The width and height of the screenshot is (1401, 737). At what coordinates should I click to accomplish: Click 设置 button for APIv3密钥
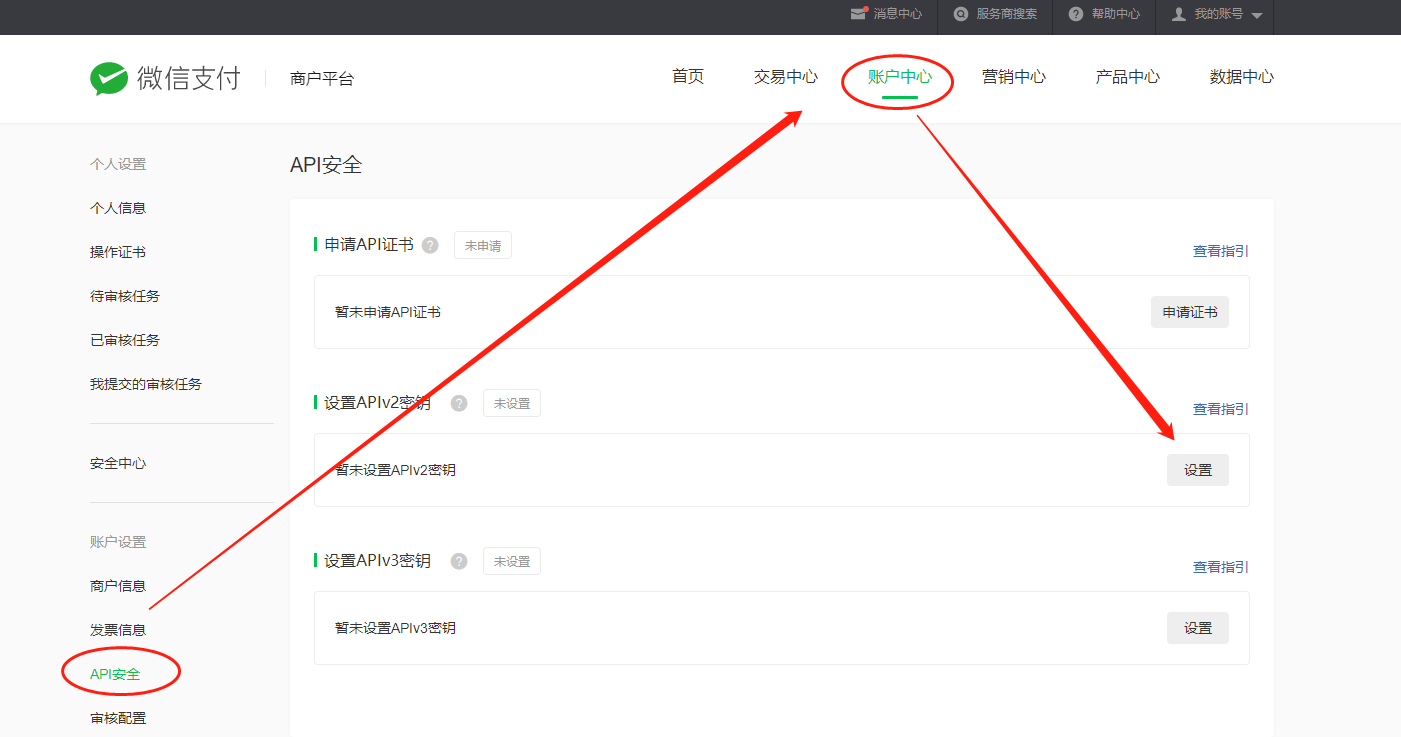click(1197, 628)
